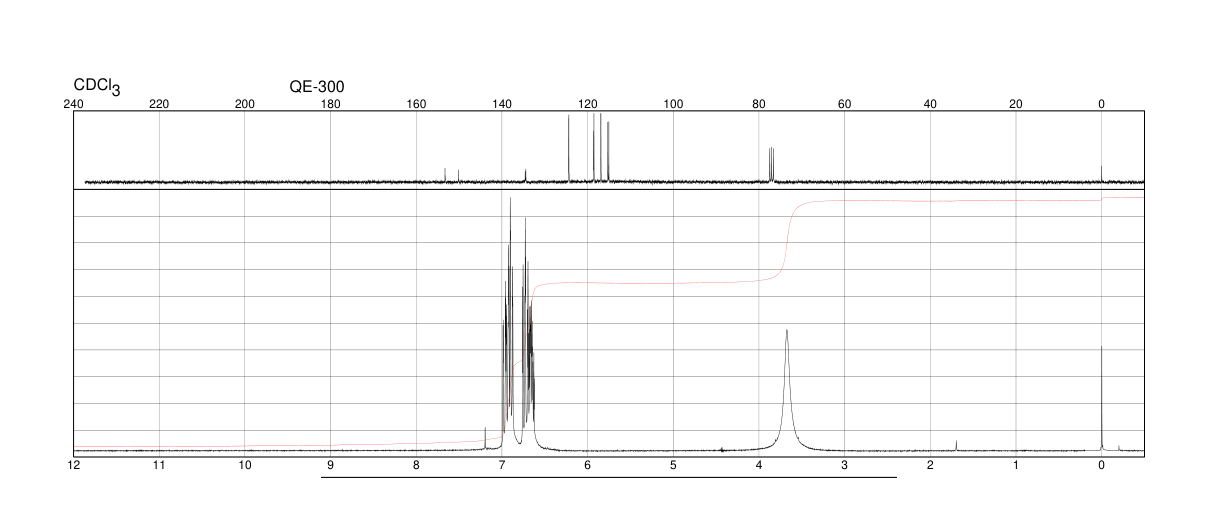Click the 4 ppm label on proton axis

[759, 465]
